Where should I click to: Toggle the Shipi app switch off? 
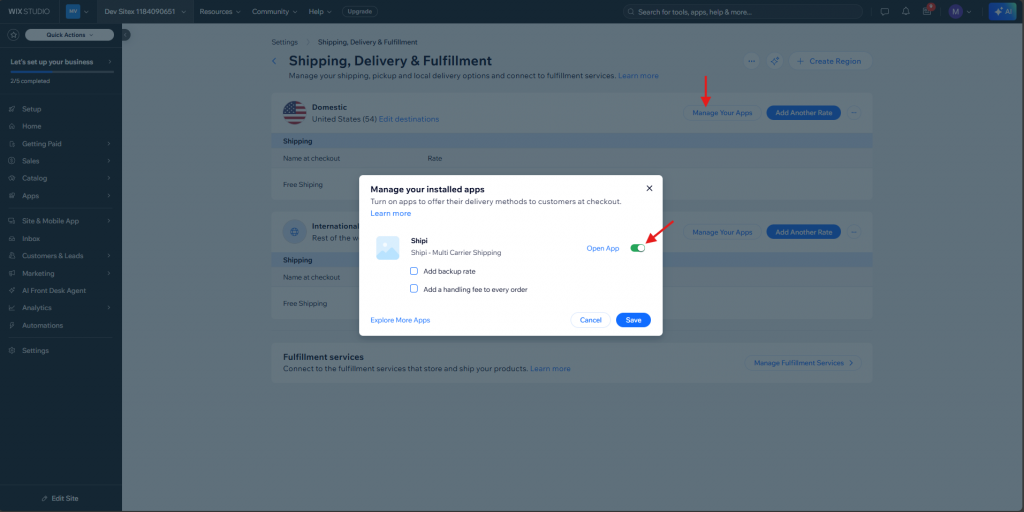[x=637, y=248]
